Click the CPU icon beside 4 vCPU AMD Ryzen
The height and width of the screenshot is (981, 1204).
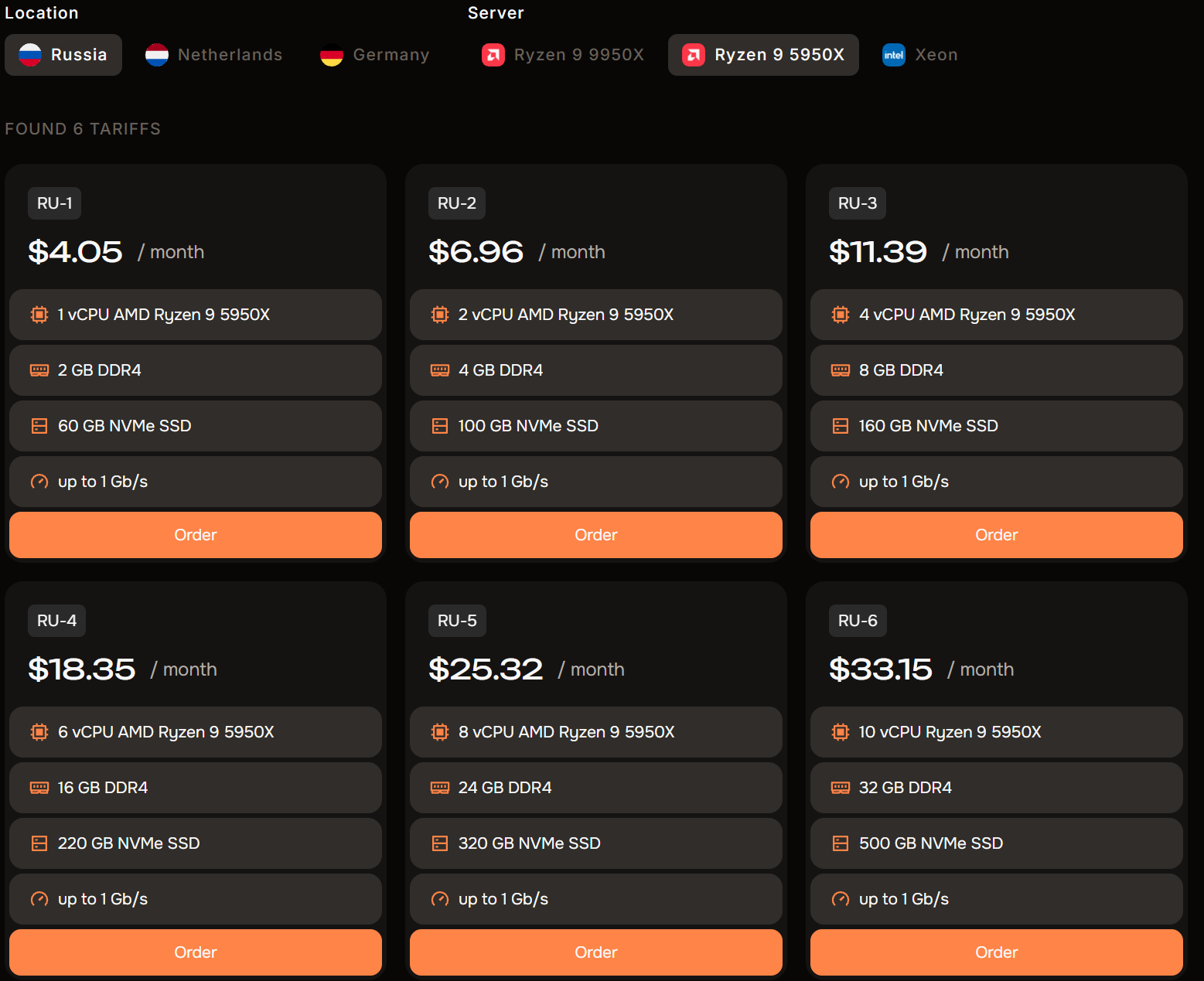point(841,315)
